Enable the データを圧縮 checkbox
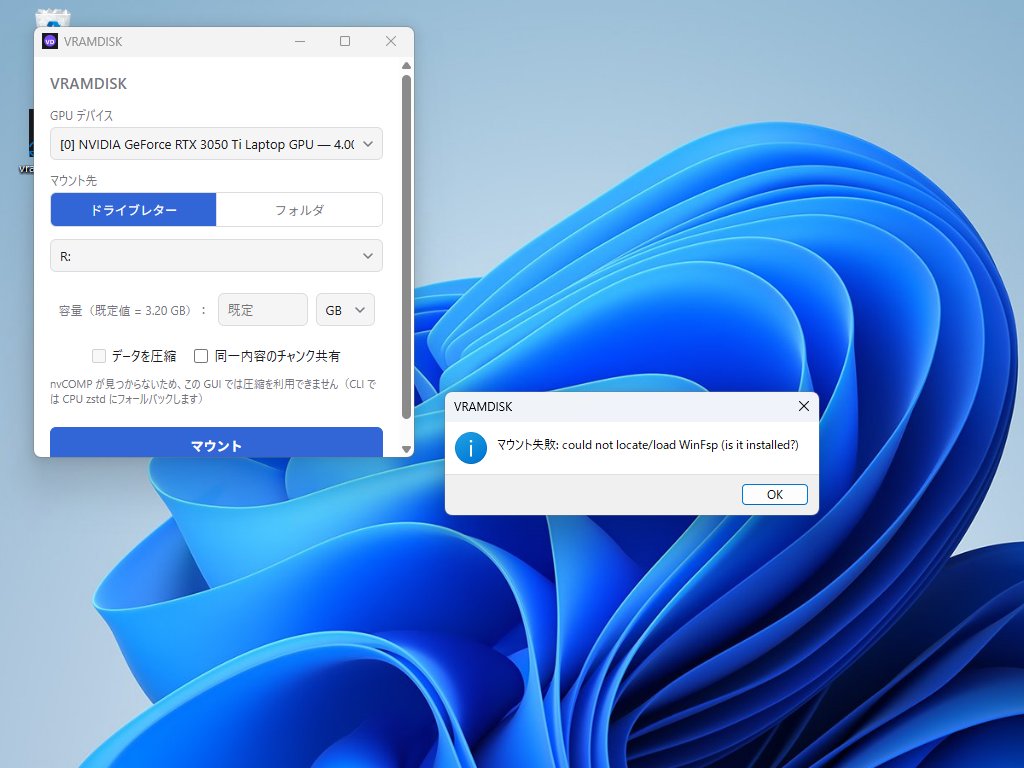 99,356
